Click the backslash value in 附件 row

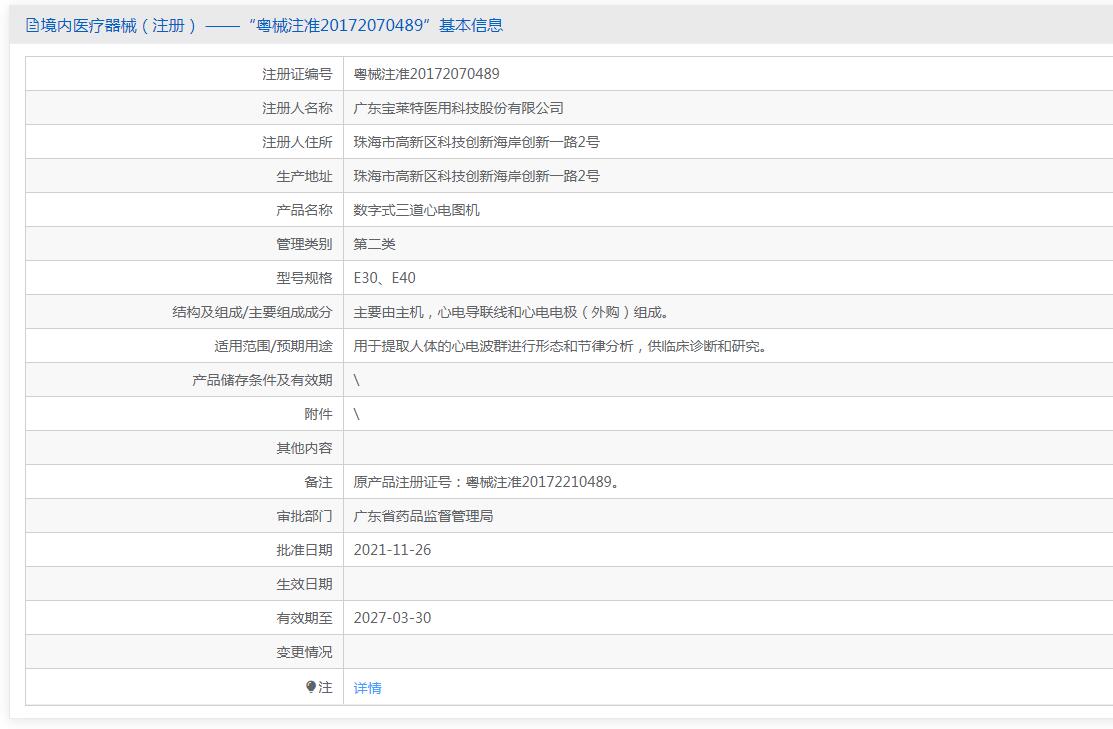pos(356,415)
